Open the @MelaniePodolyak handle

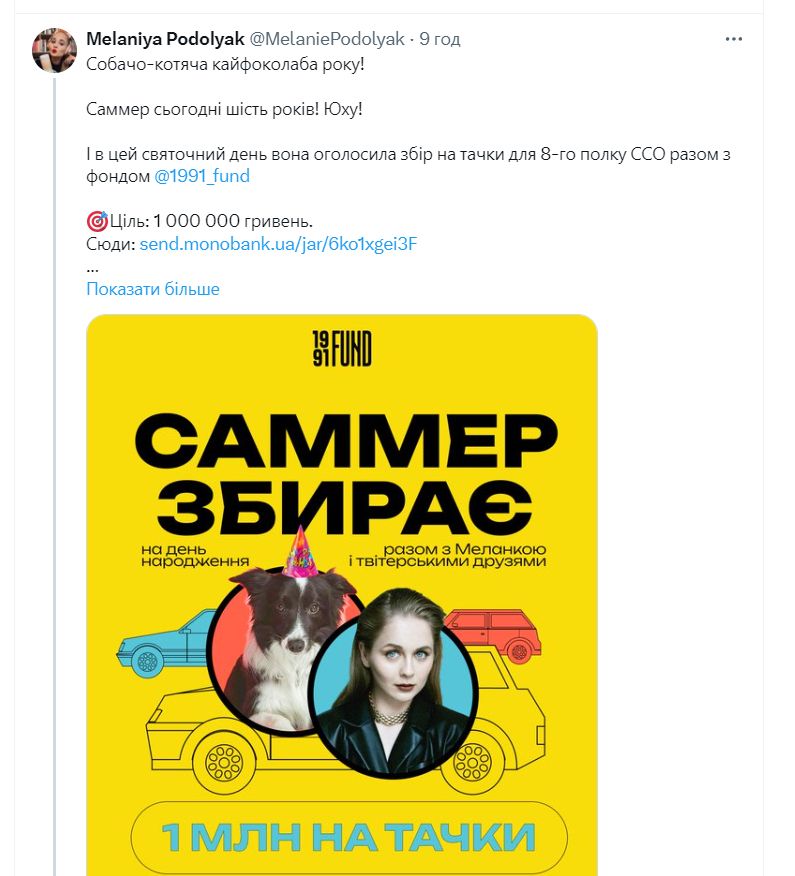pyautogui.click(x=326, y=39)
